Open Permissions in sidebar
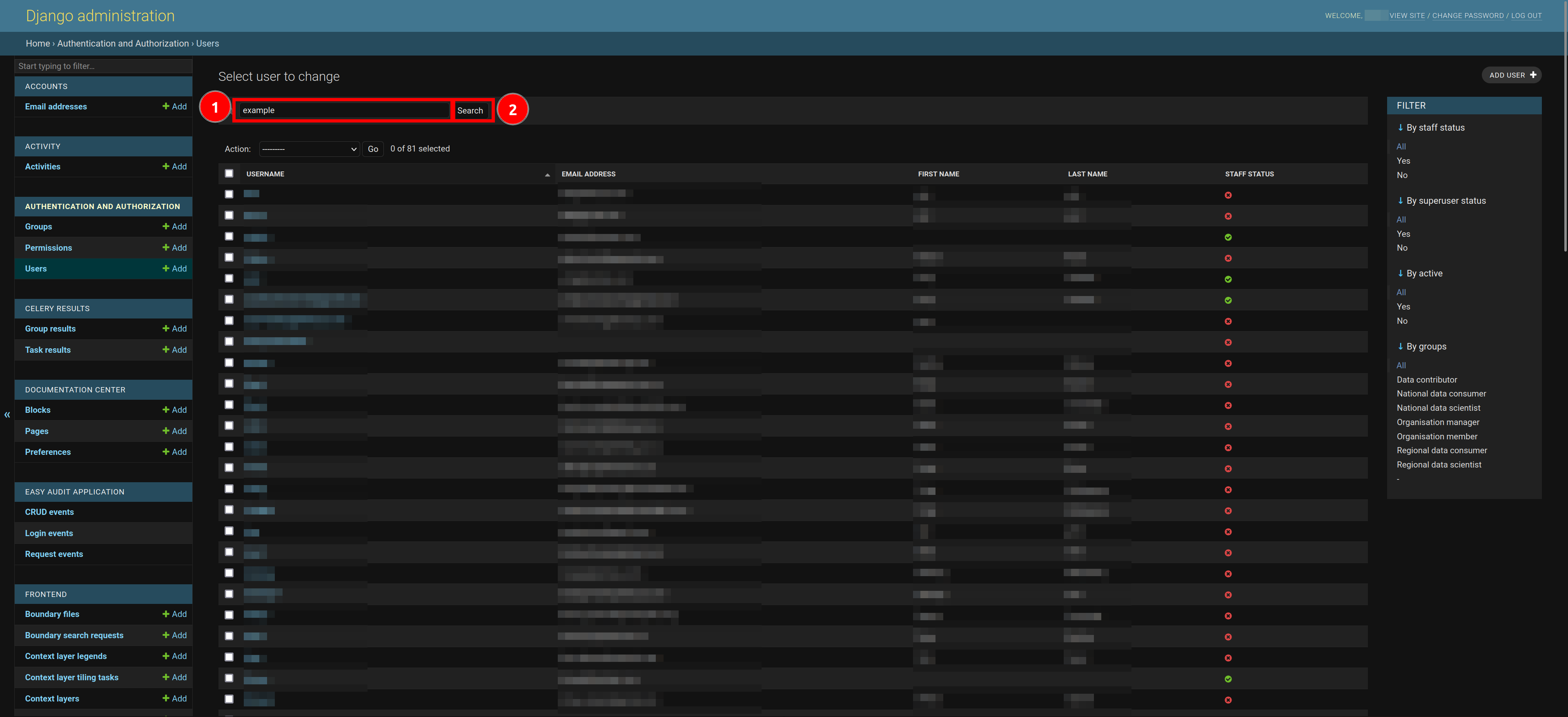1568x717 pixels. pyautogui.click(x=48, y=248)
